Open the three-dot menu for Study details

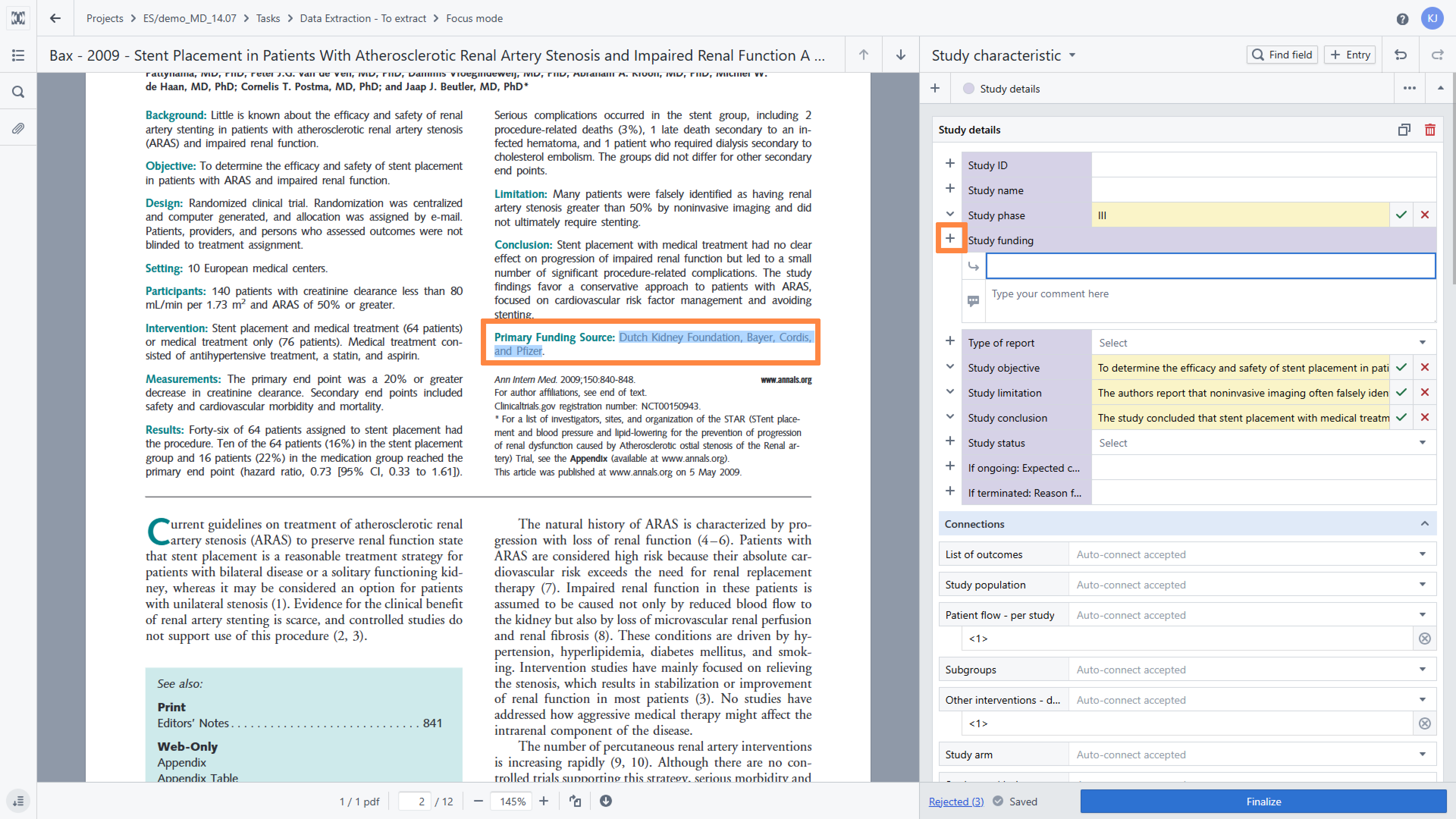pos(1410,88)
